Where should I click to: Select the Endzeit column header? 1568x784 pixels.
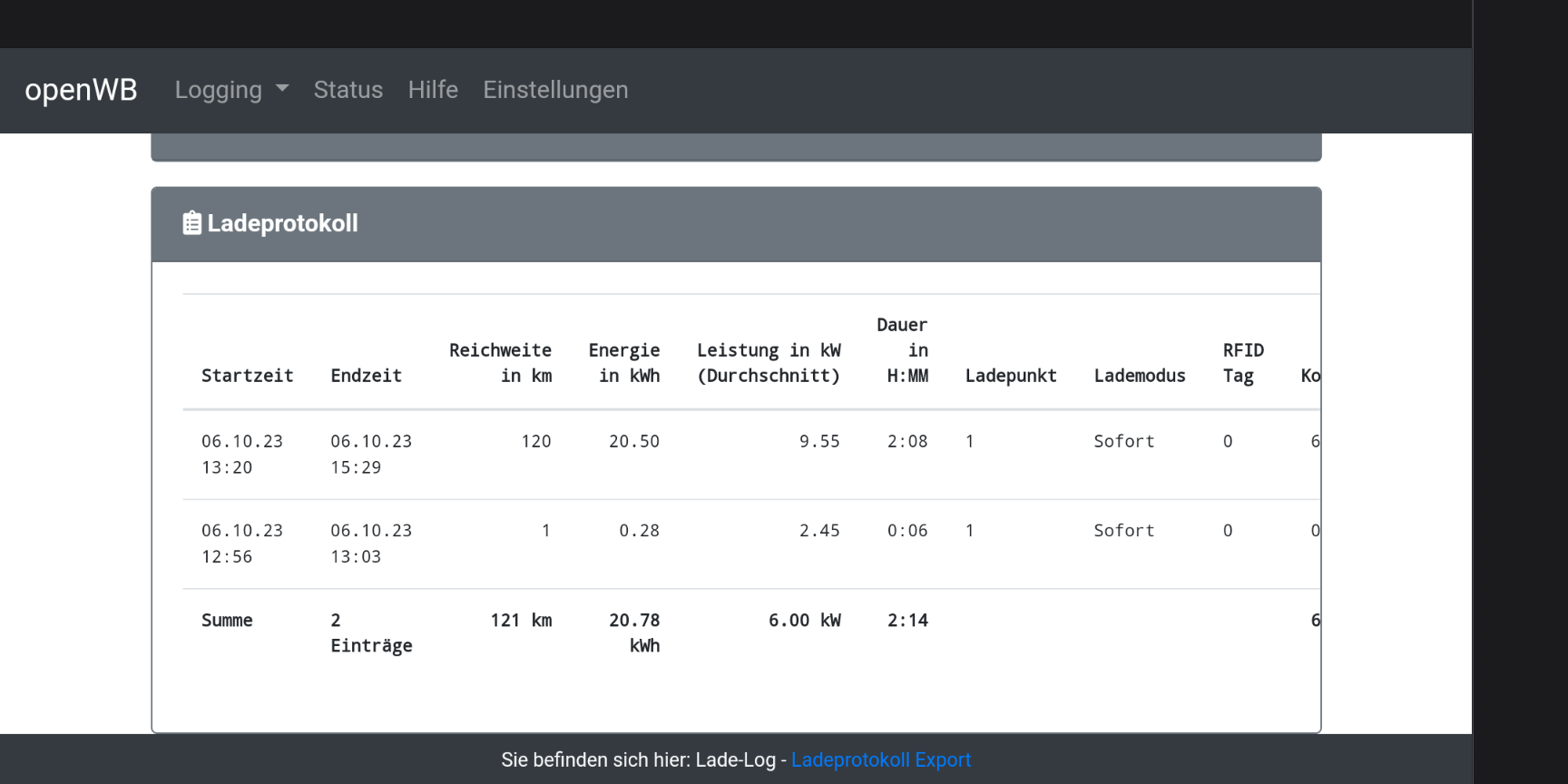pos(366,376)
